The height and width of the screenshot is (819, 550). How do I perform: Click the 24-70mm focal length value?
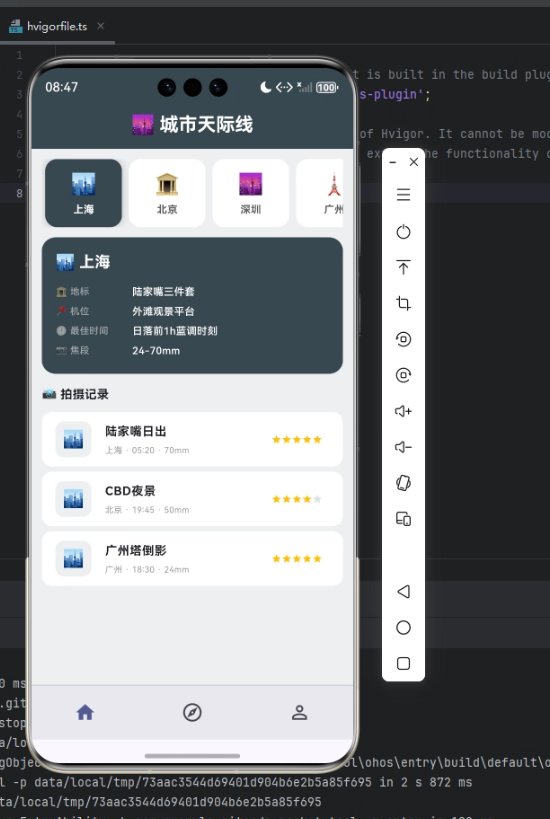click(x=156, y=351)
